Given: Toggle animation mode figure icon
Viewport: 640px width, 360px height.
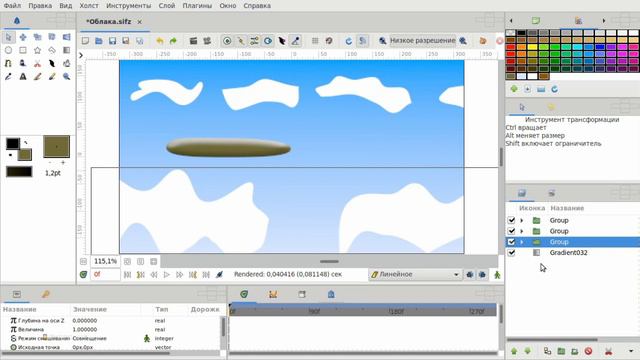Looking at the screenshot, I should click(497, 275).
